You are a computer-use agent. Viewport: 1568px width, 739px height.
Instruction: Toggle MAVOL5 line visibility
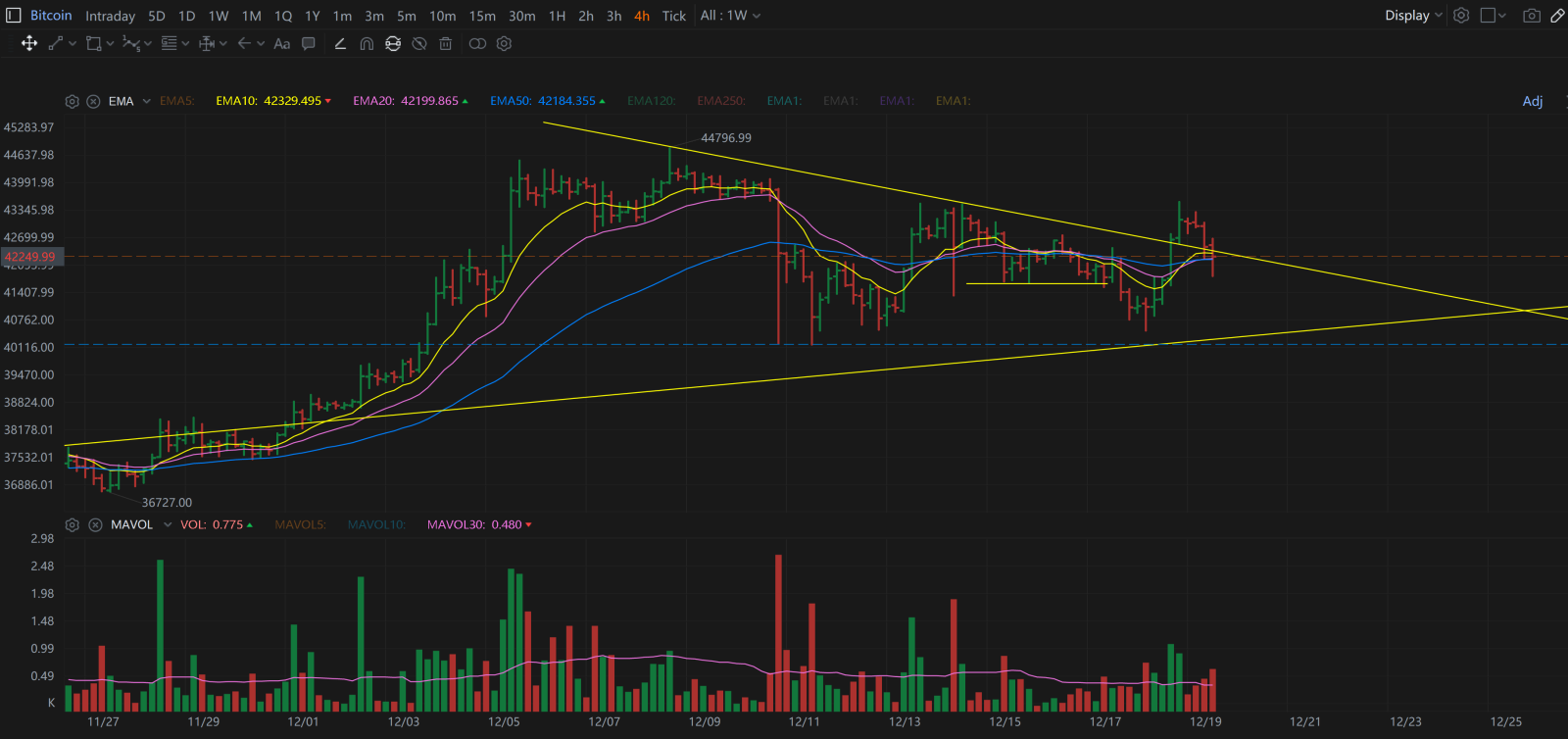click(300, 524)
